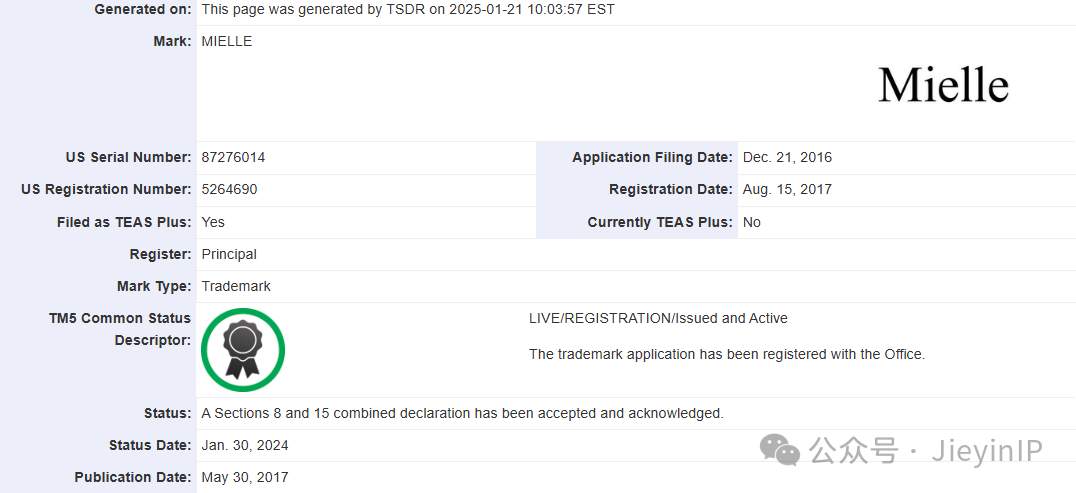Click the Register value Principal
This screenshot has width=1076, height=493.
coord(229,254)
